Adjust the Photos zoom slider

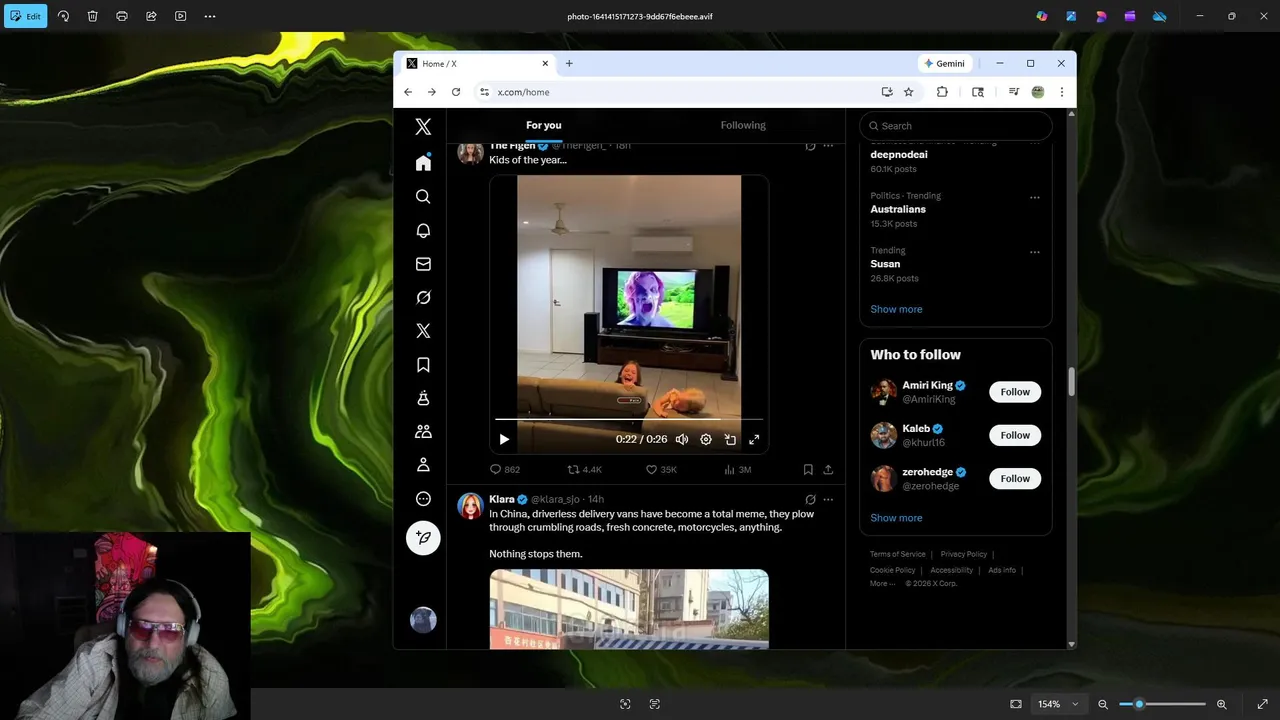pos(1162,704)
